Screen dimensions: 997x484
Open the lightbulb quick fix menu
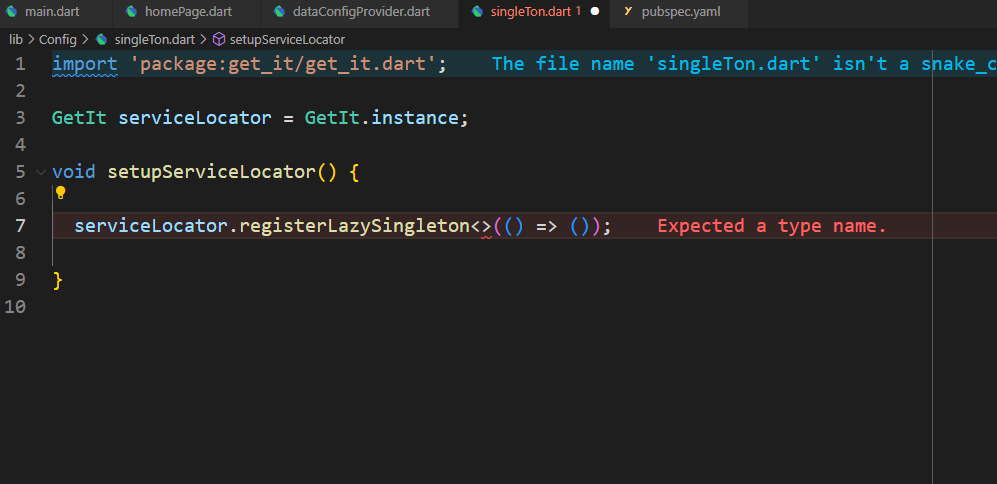click(60, 192)
